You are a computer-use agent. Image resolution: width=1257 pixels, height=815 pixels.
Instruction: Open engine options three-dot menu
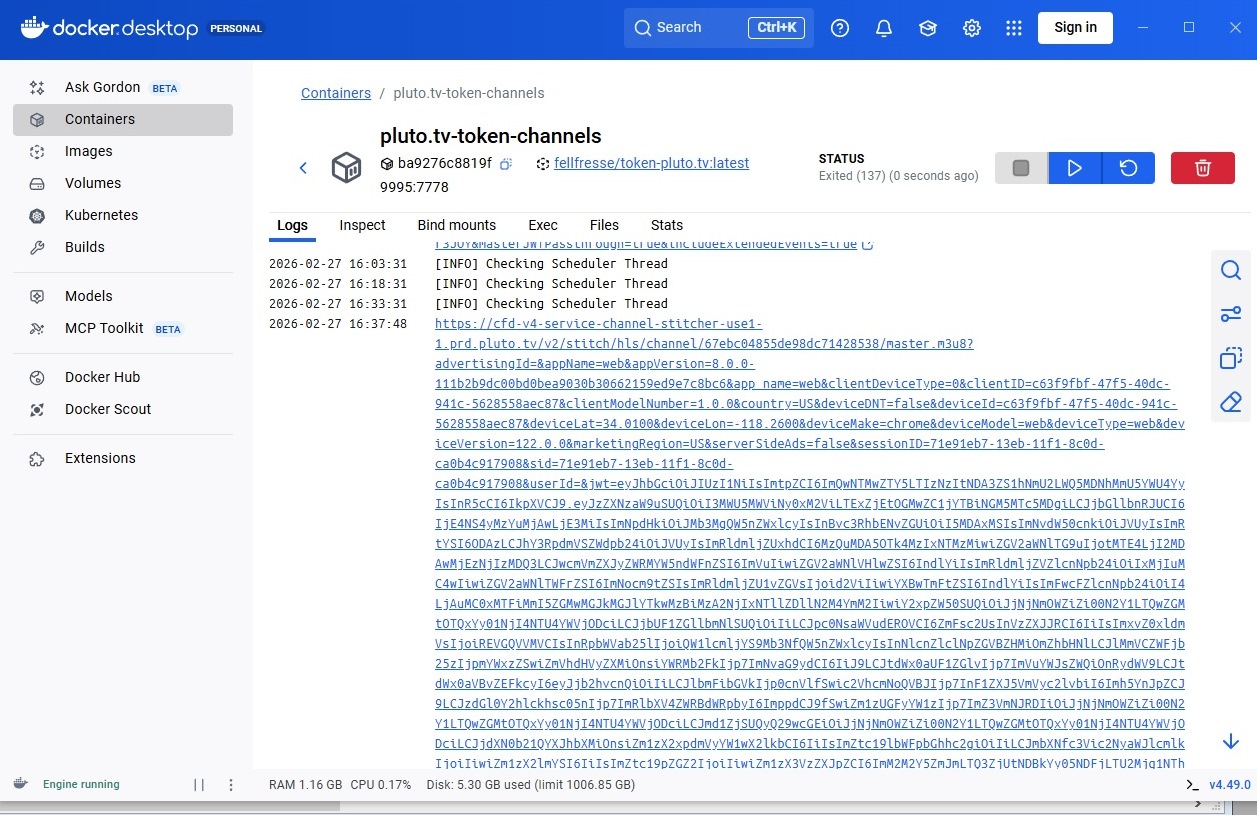(x=231, y=785)
